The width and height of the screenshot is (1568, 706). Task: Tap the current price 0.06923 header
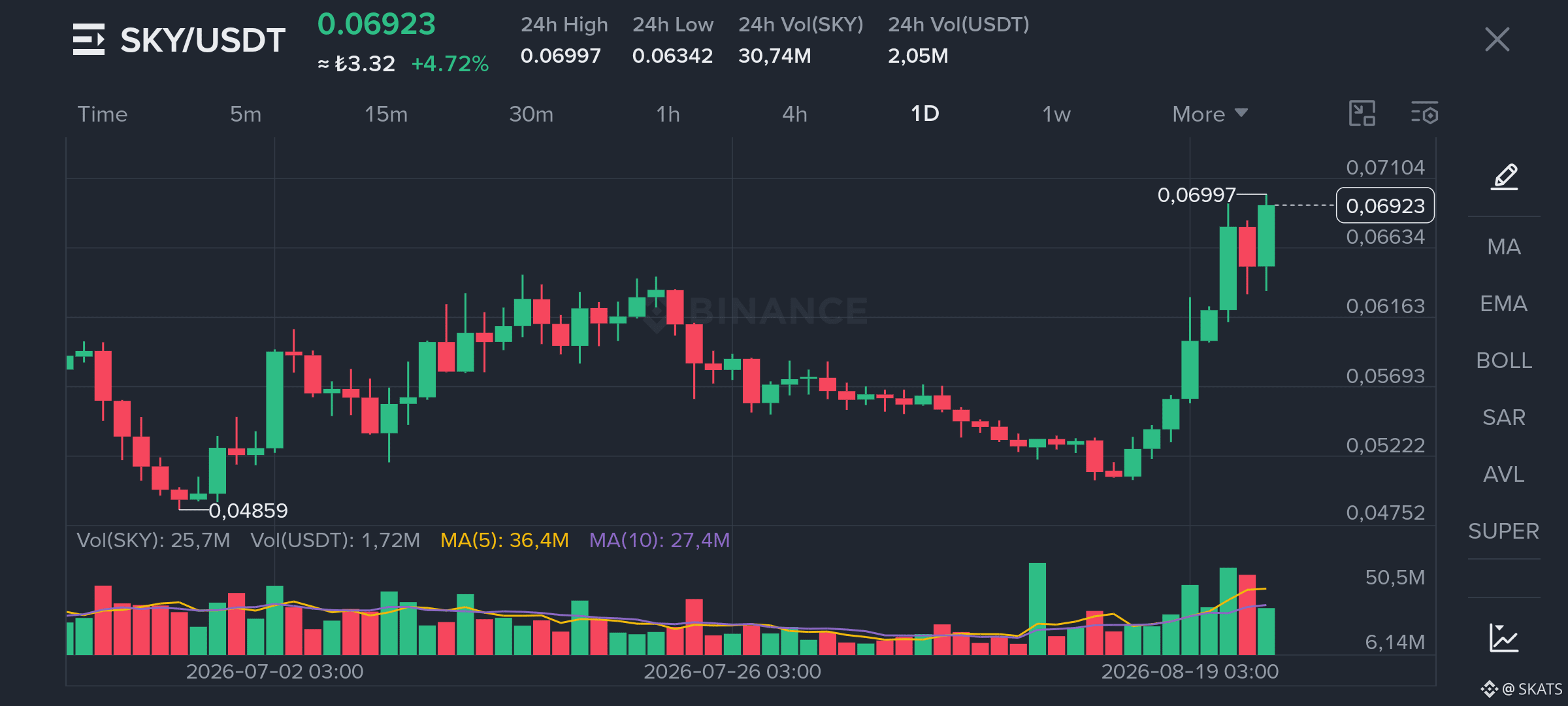376,24
